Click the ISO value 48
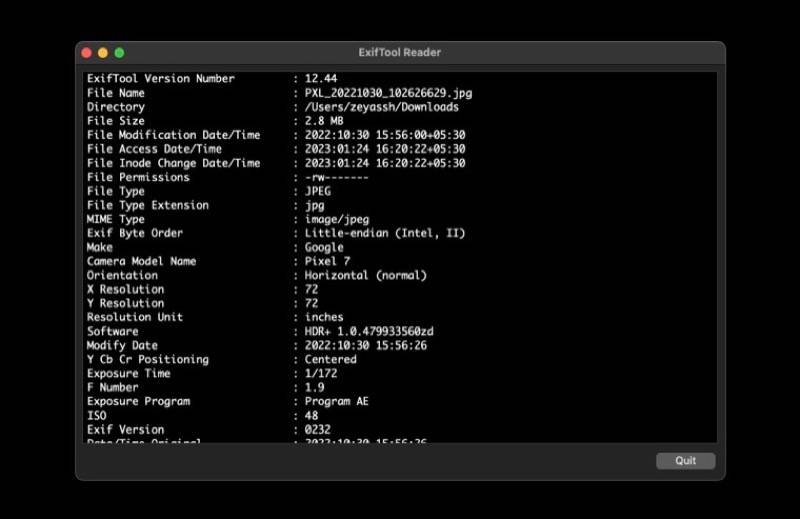Viewport: 800px width, 519px height. pos(311,415)
